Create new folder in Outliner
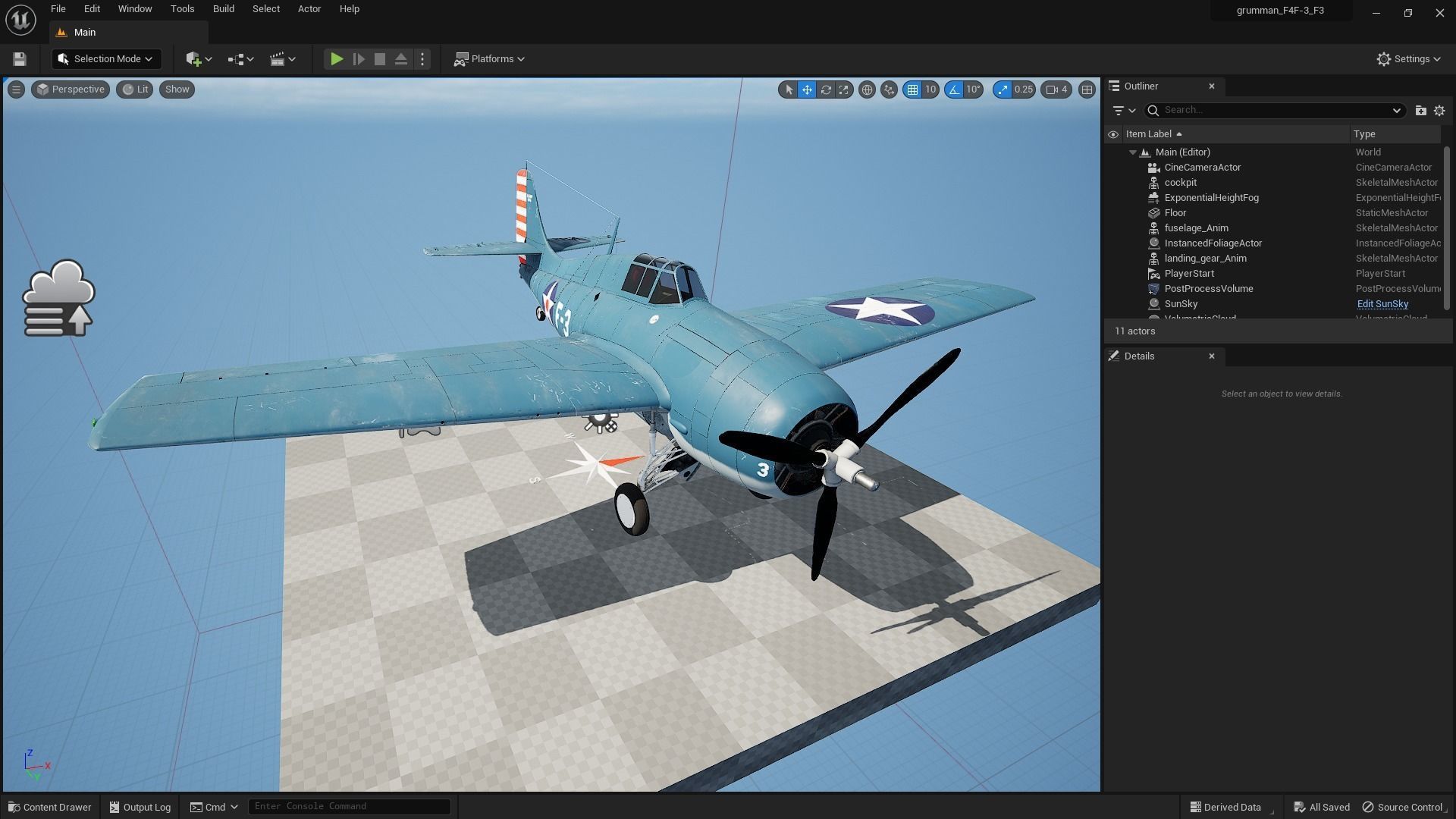1456x819 pixels. [1420, 111]
